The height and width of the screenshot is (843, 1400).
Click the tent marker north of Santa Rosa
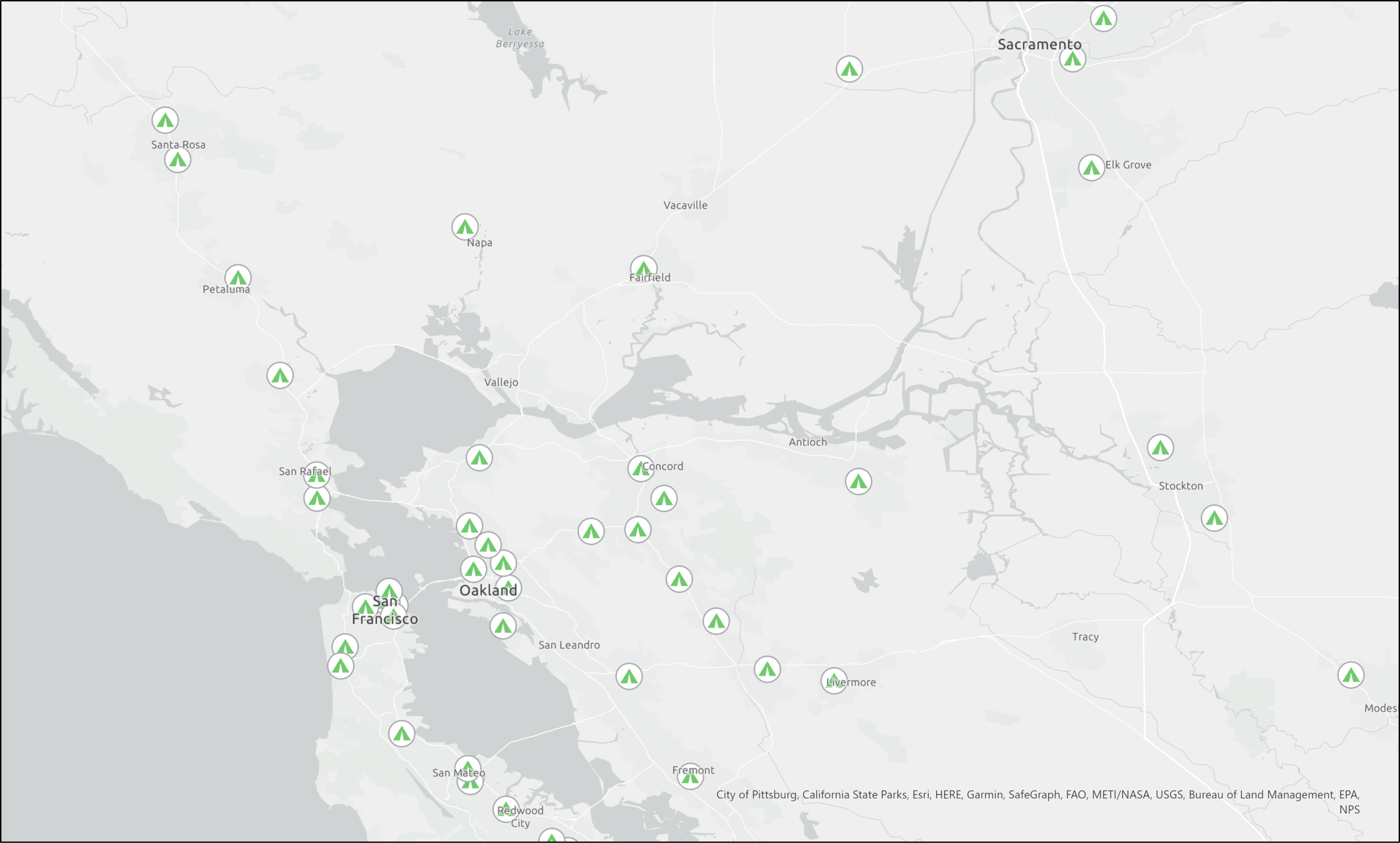pos(165,120)
